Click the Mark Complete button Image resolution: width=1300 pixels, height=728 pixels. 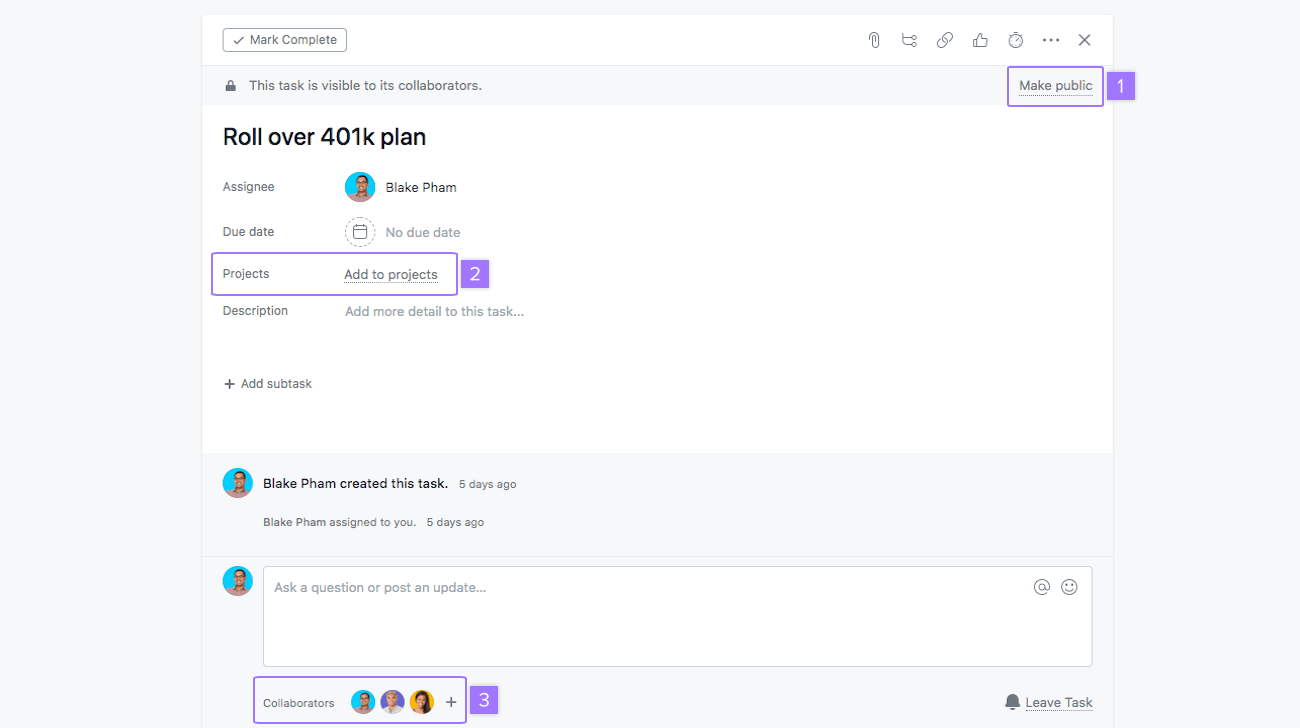[x=285, y=40]
